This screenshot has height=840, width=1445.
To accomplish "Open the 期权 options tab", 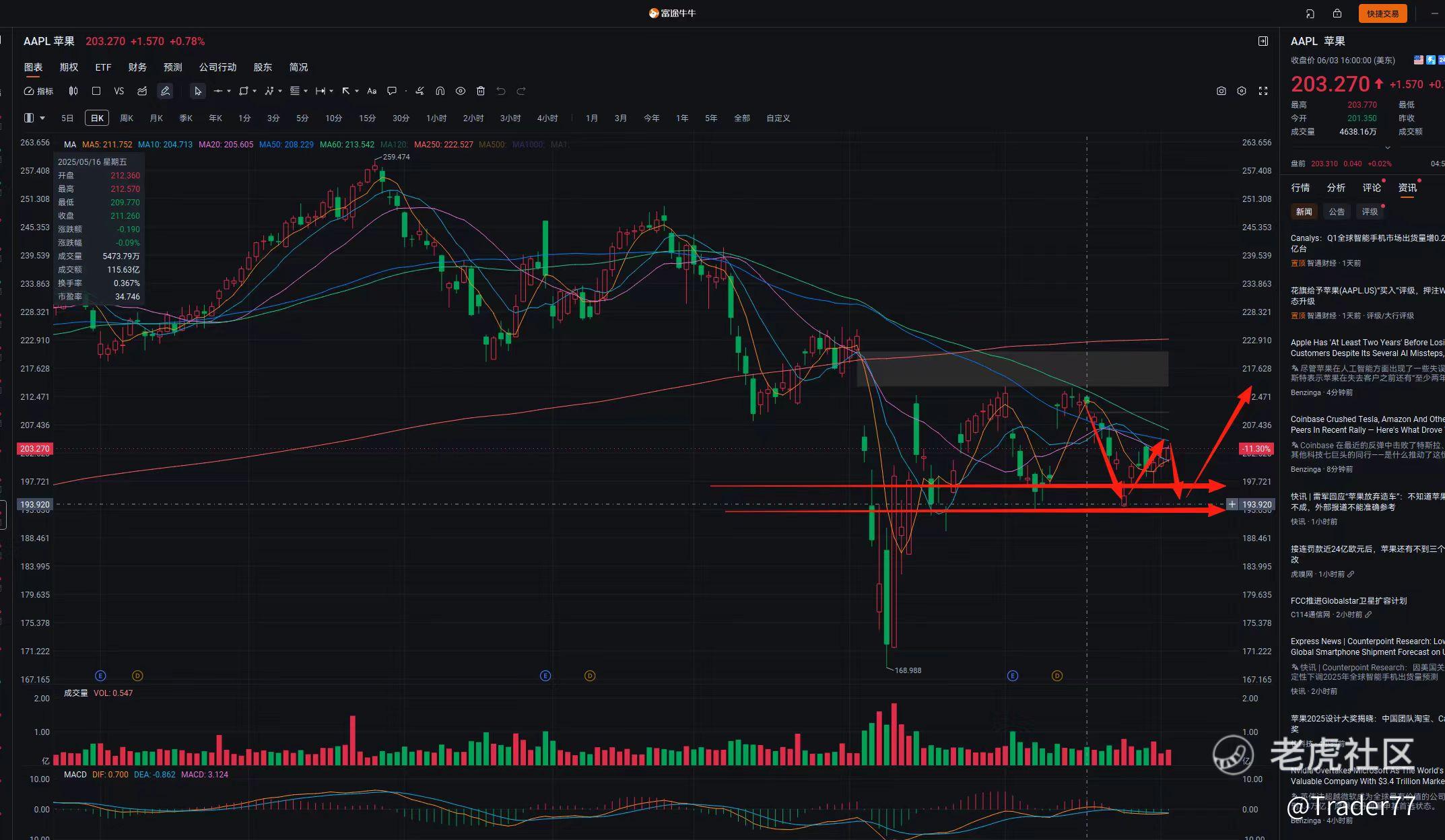I will click(x=69, y=67).
